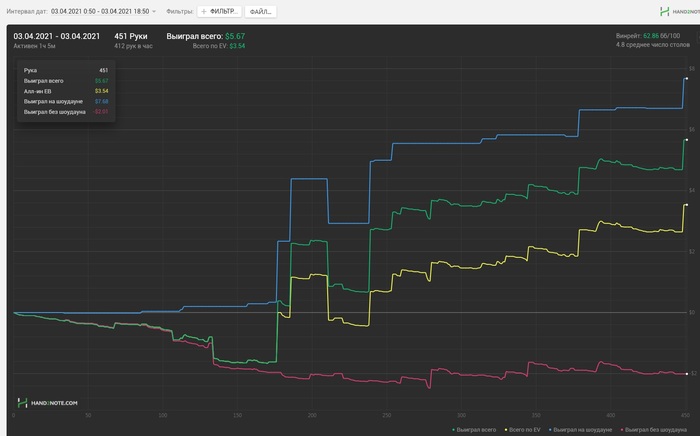Image resolution: width=700 pixels, height=436 pixels.
Task: Click the $0 label on value axis
Action: click(692, 312)
